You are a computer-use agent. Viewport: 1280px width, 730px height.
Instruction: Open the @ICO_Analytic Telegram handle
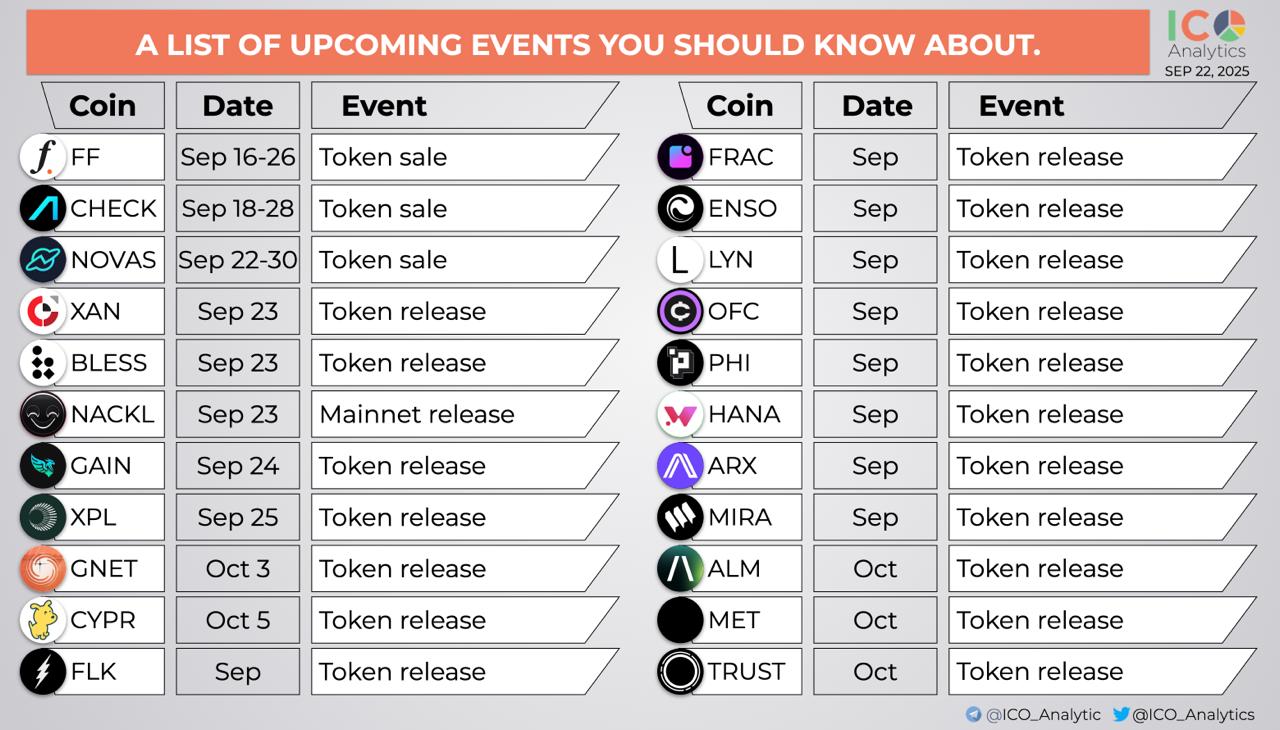click(1043, 714)
